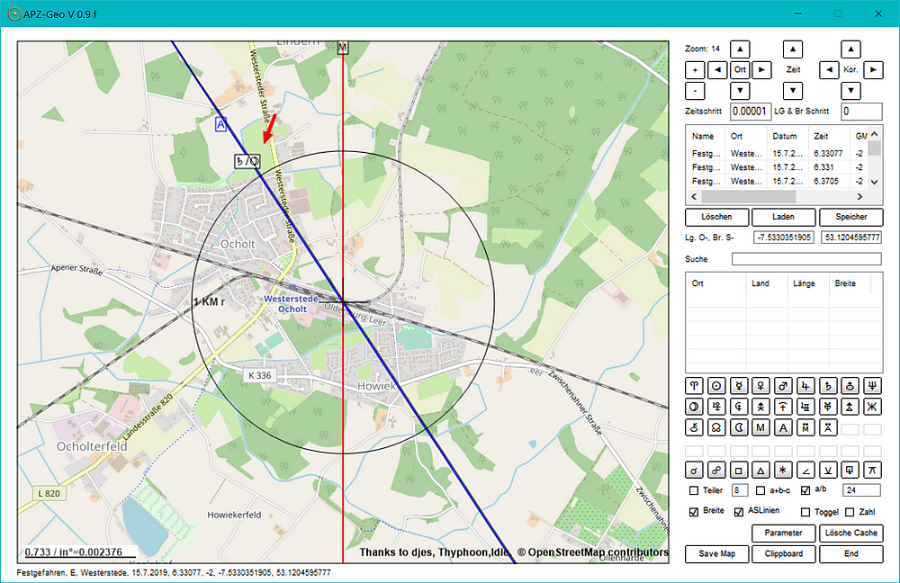This screenshot has width=900, height=583.
Task: Choose the semi-square angle aspect symbol
Action: 805,471
